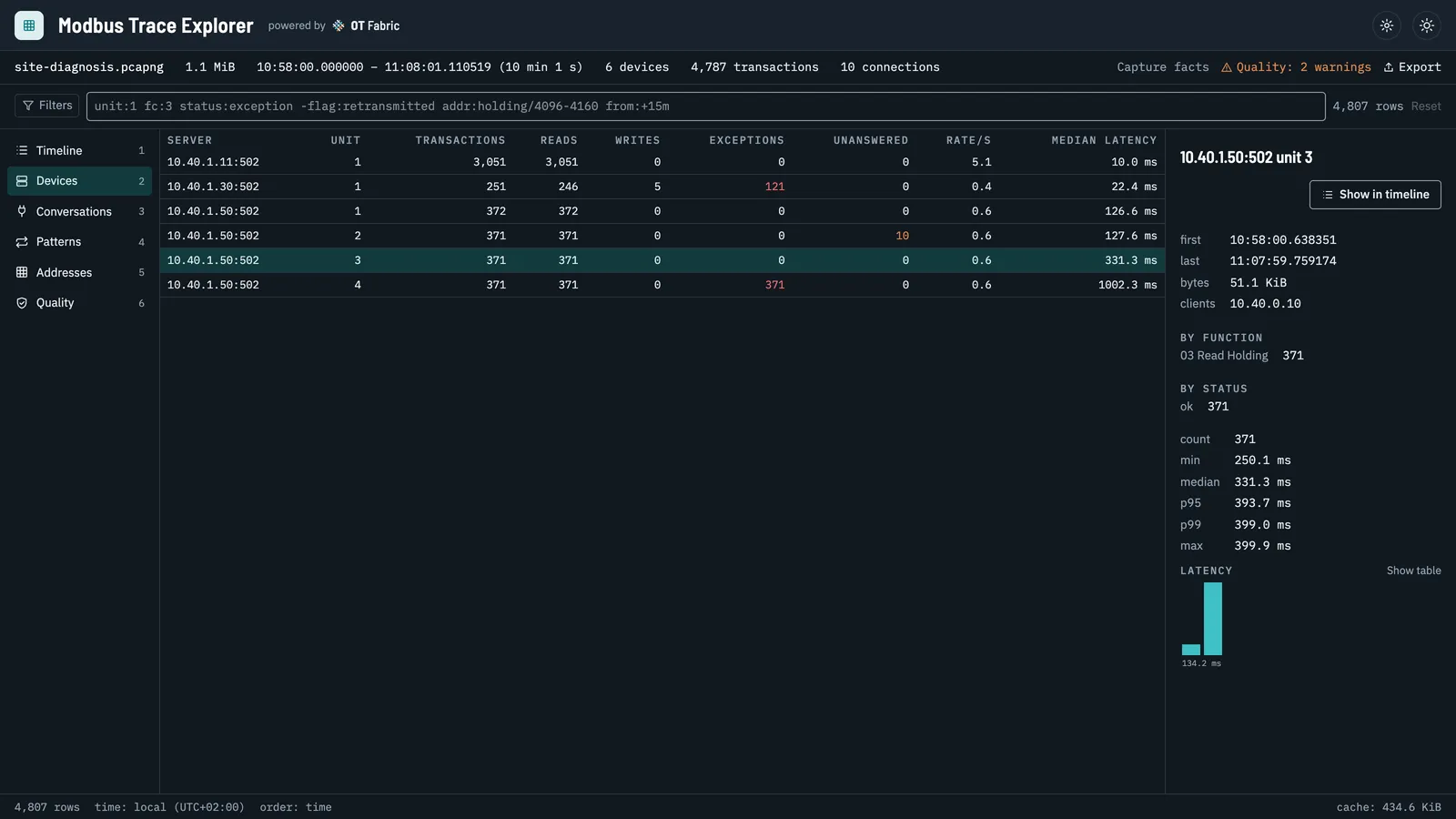Click the cache: 434.6 KiB status entry

coord(1389,807)
